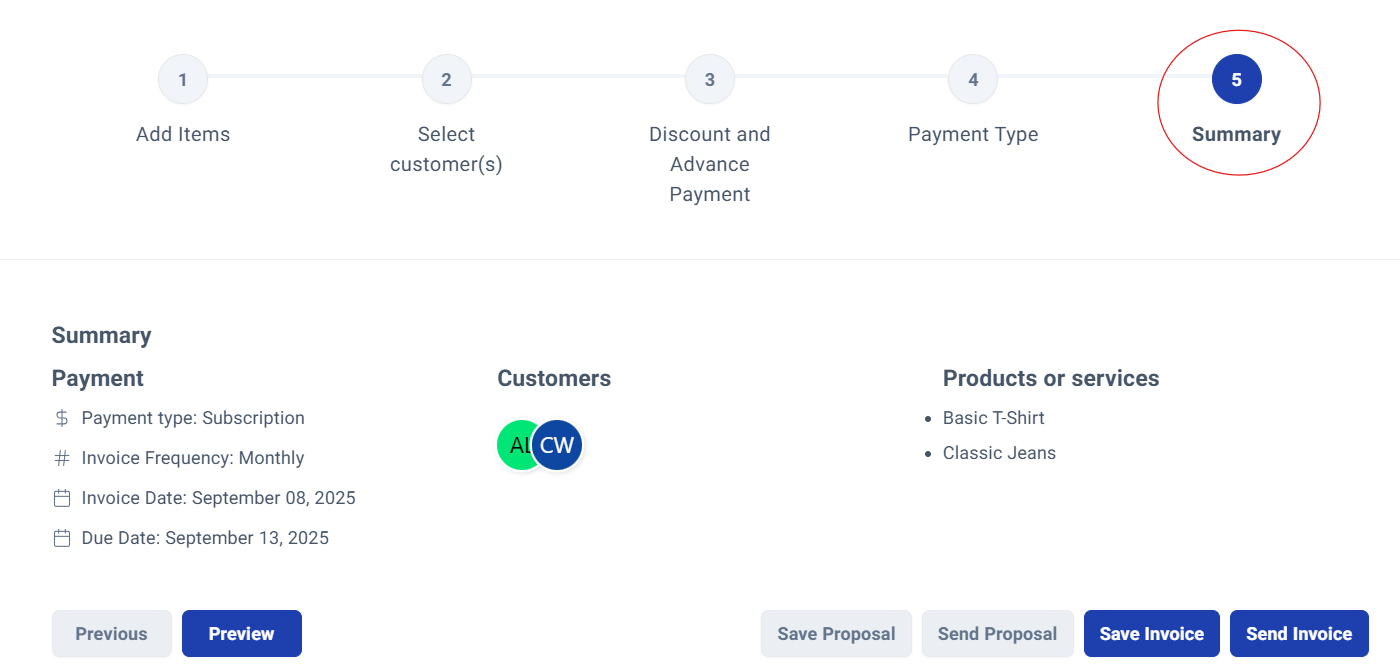Click the Basic T-Shirt product item
The width and height of the screenshot is (1400, 672).
[x=994, y=418]
